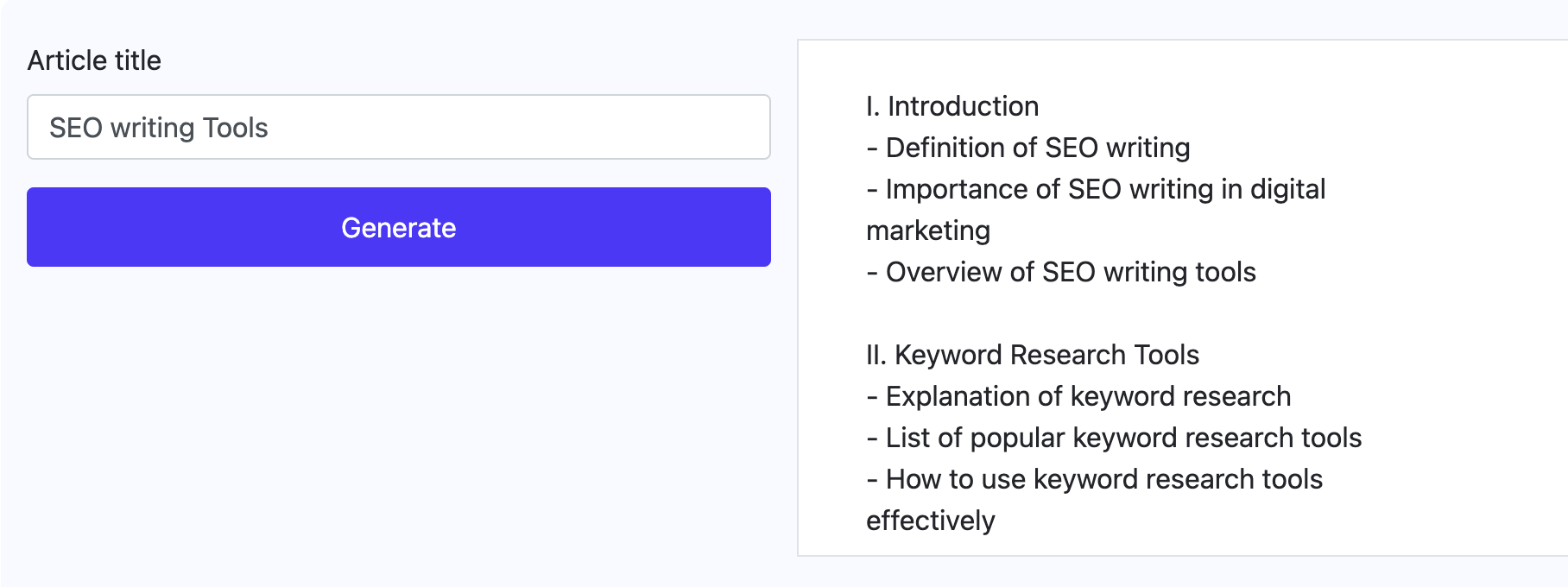Select the text 'SEO writing Tools' in the input
Image resolution: width=1568 pixels, height=587 pixels.
(x=160, y=127)
